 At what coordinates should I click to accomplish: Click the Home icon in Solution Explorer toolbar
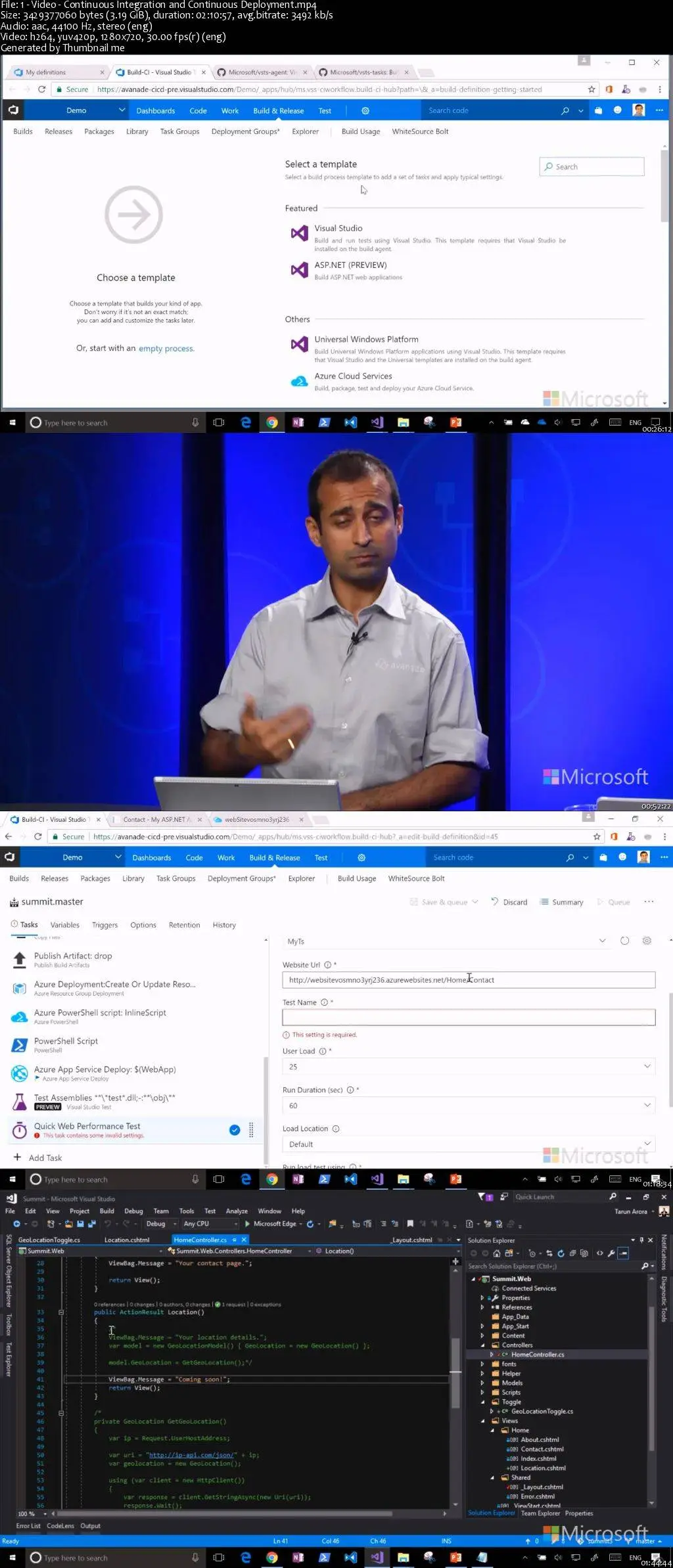tap(498, 1253)
